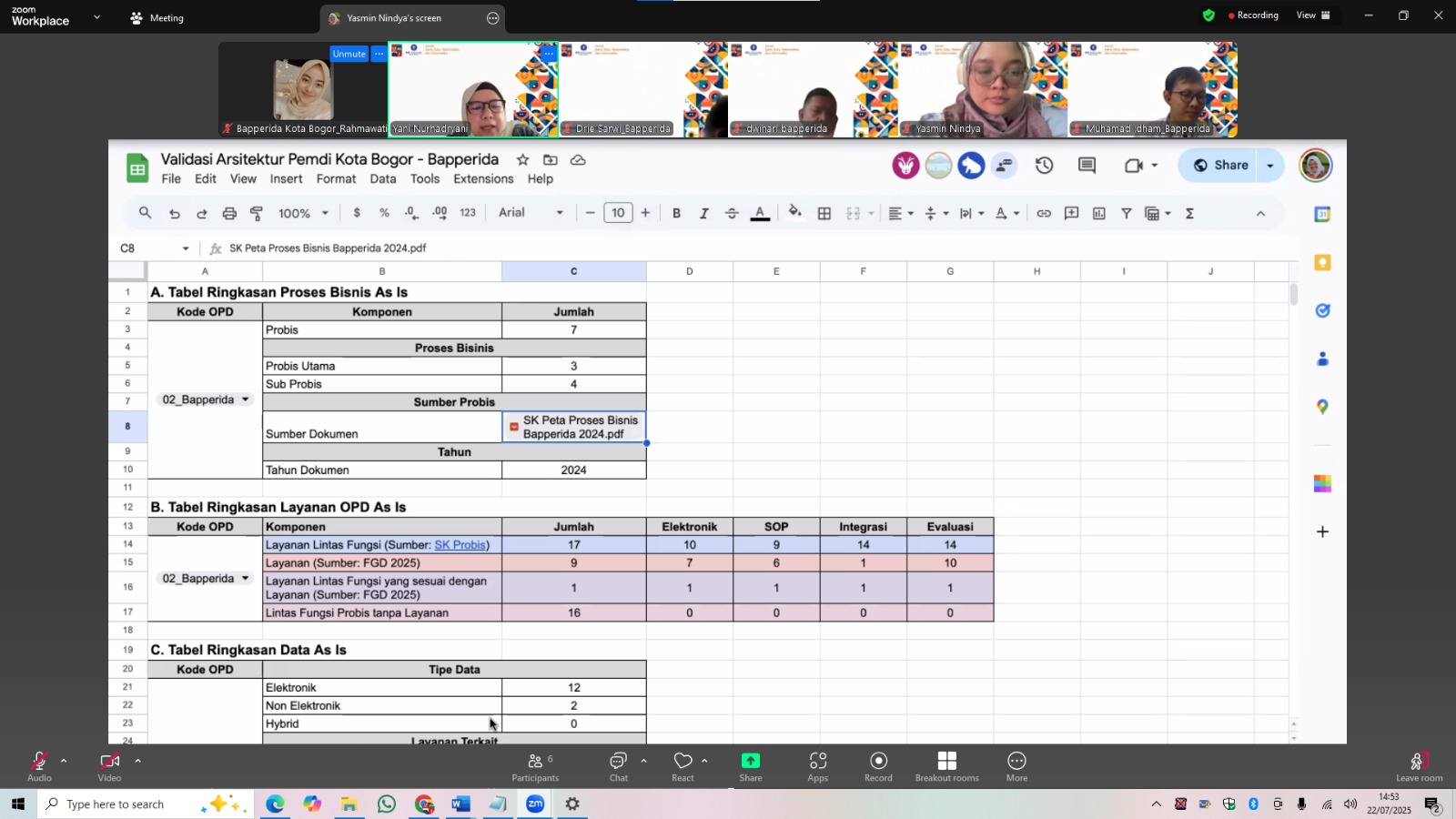Select Yasmin Nindya's screen tab

click(394, 18)
